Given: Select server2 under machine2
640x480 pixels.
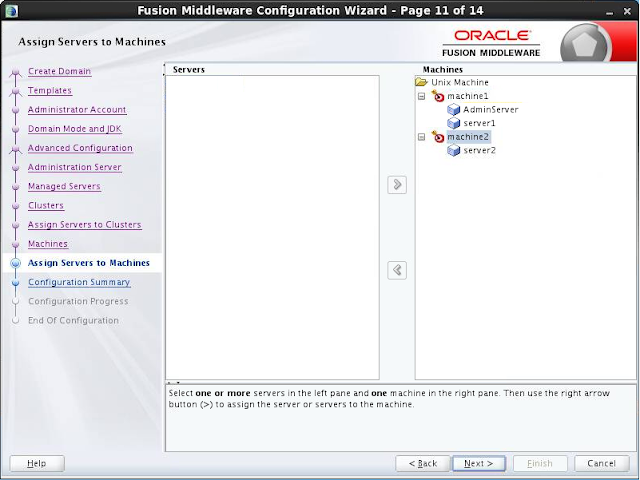Looking at the screenshot, I should click(480, 150).
